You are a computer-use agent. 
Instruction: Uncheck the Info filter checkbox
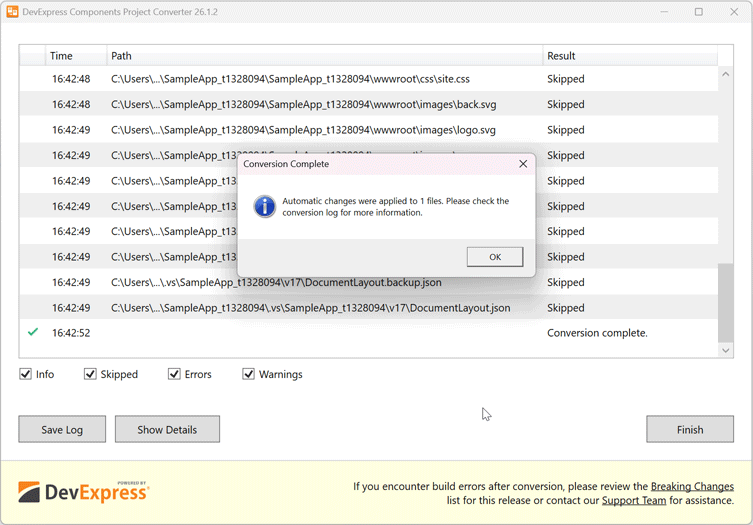click(25, 374)
